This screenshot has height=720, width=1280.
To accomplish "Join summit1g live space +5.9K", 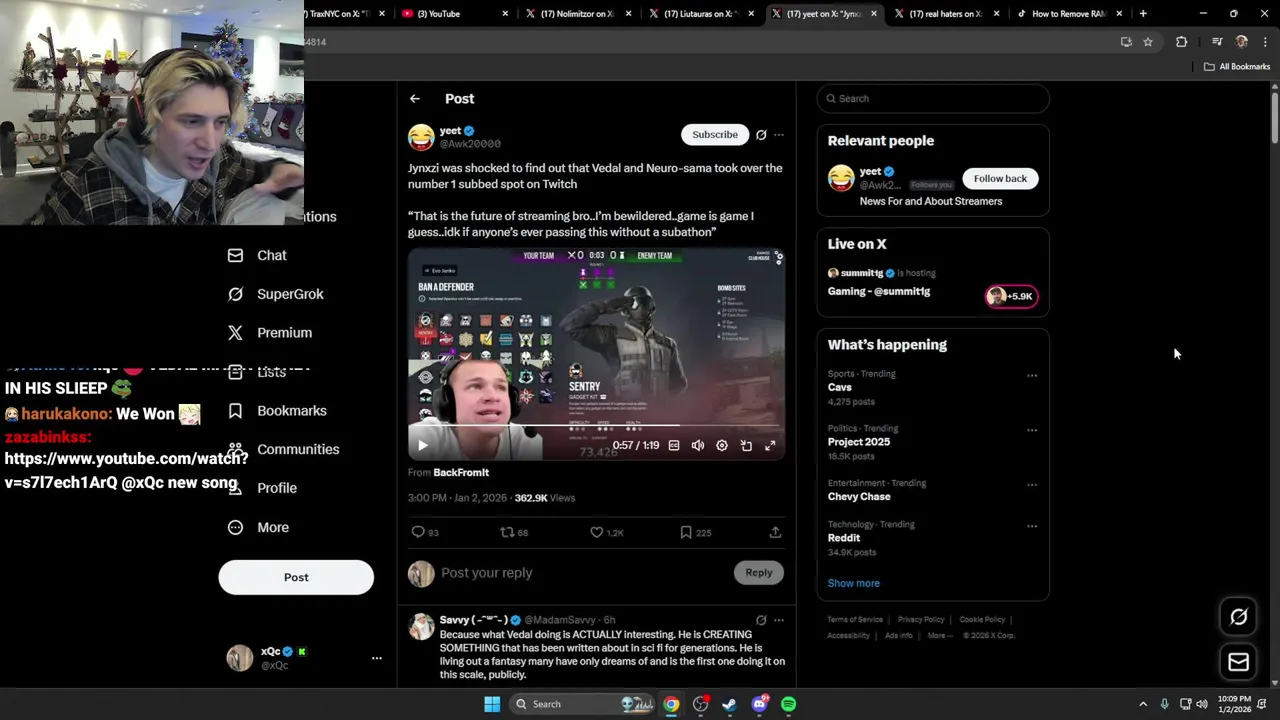I will pos(1011,296).
